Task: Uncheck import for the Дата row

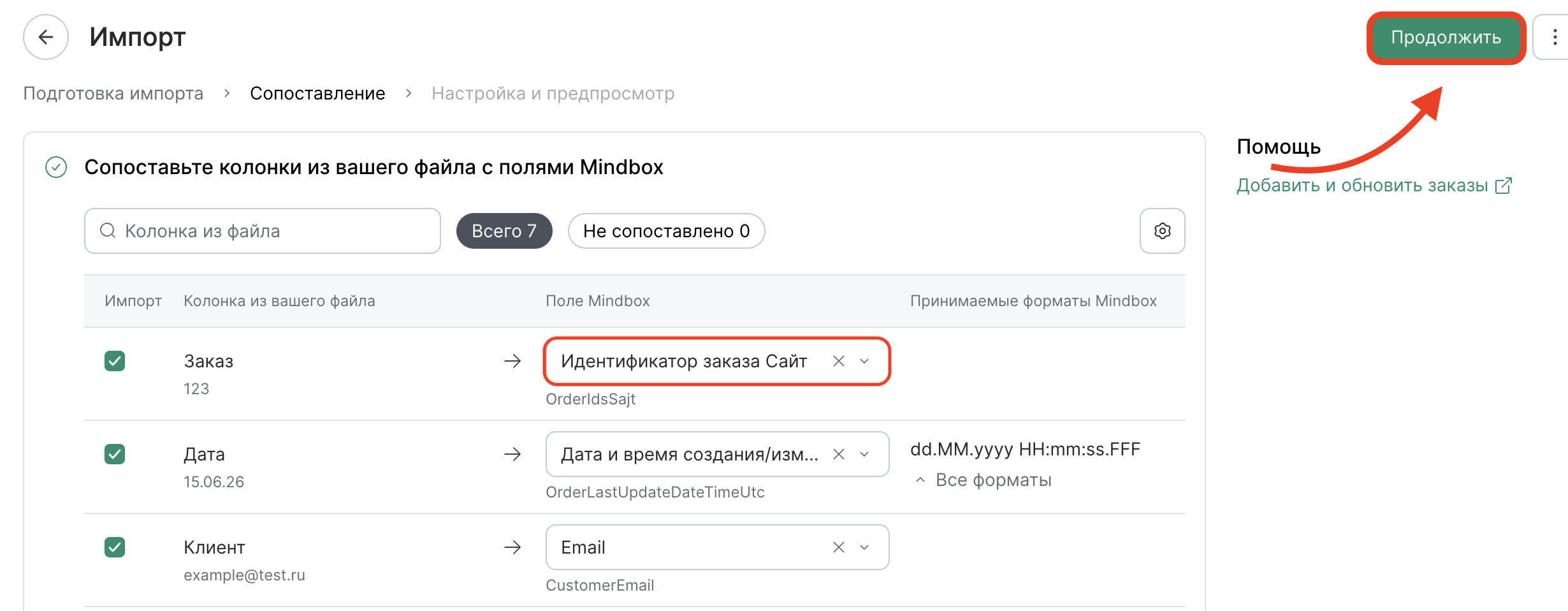Action: [x=115, y=454]
